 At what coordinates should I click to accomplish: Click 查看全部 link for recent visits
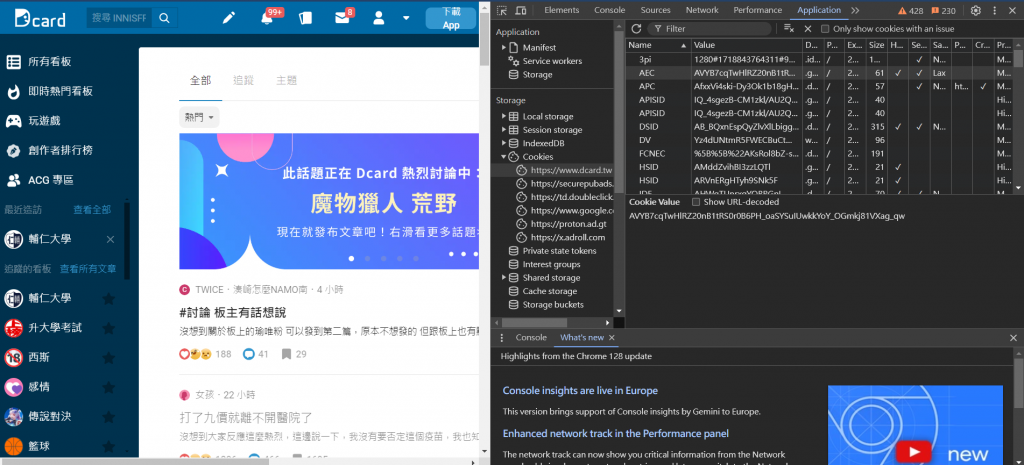coord(92,210)
